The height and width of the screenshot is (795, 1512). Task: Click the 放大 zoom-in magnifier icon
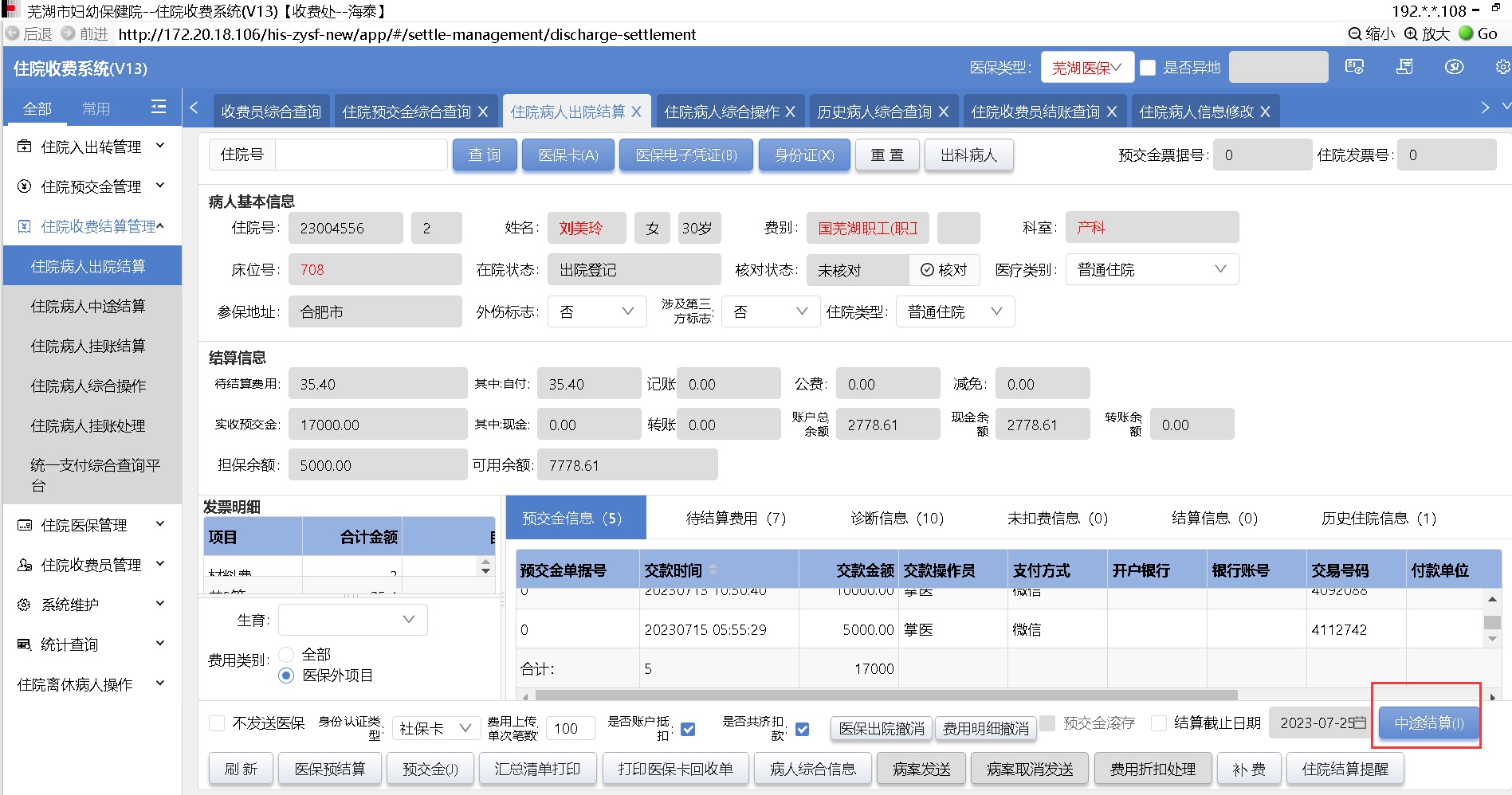[1411, 33]
